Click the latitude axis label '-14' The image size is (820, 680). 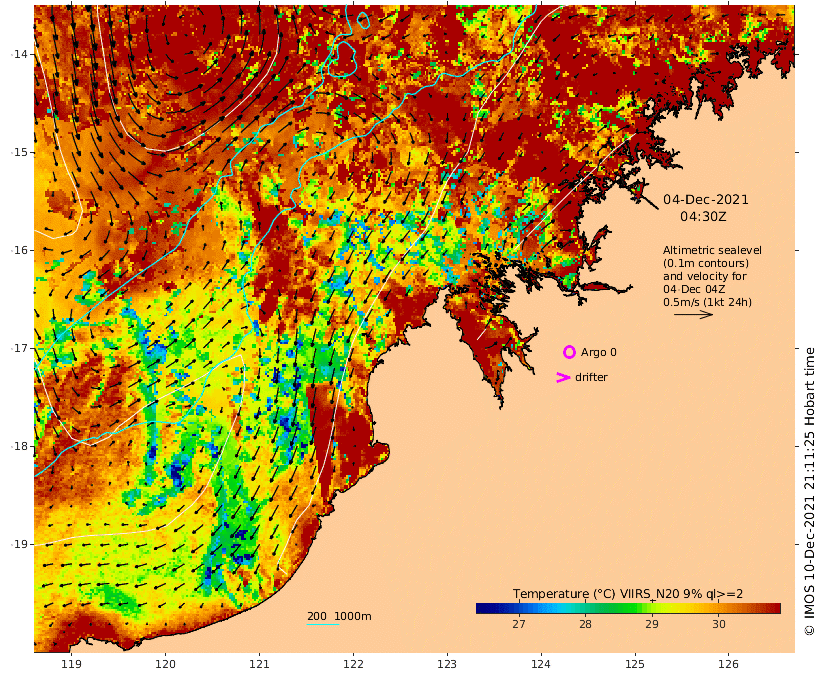tap(20, 54)
